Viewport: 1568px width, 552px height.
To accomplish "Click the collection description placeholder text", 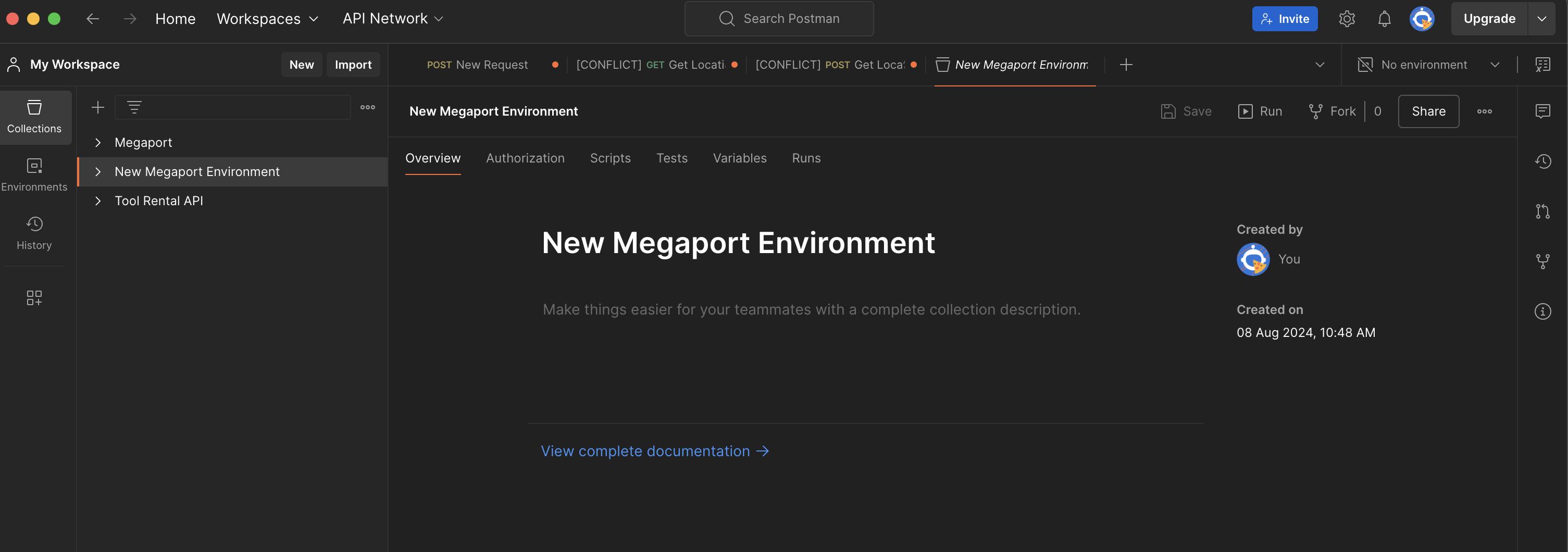I will tap(812, 310).
